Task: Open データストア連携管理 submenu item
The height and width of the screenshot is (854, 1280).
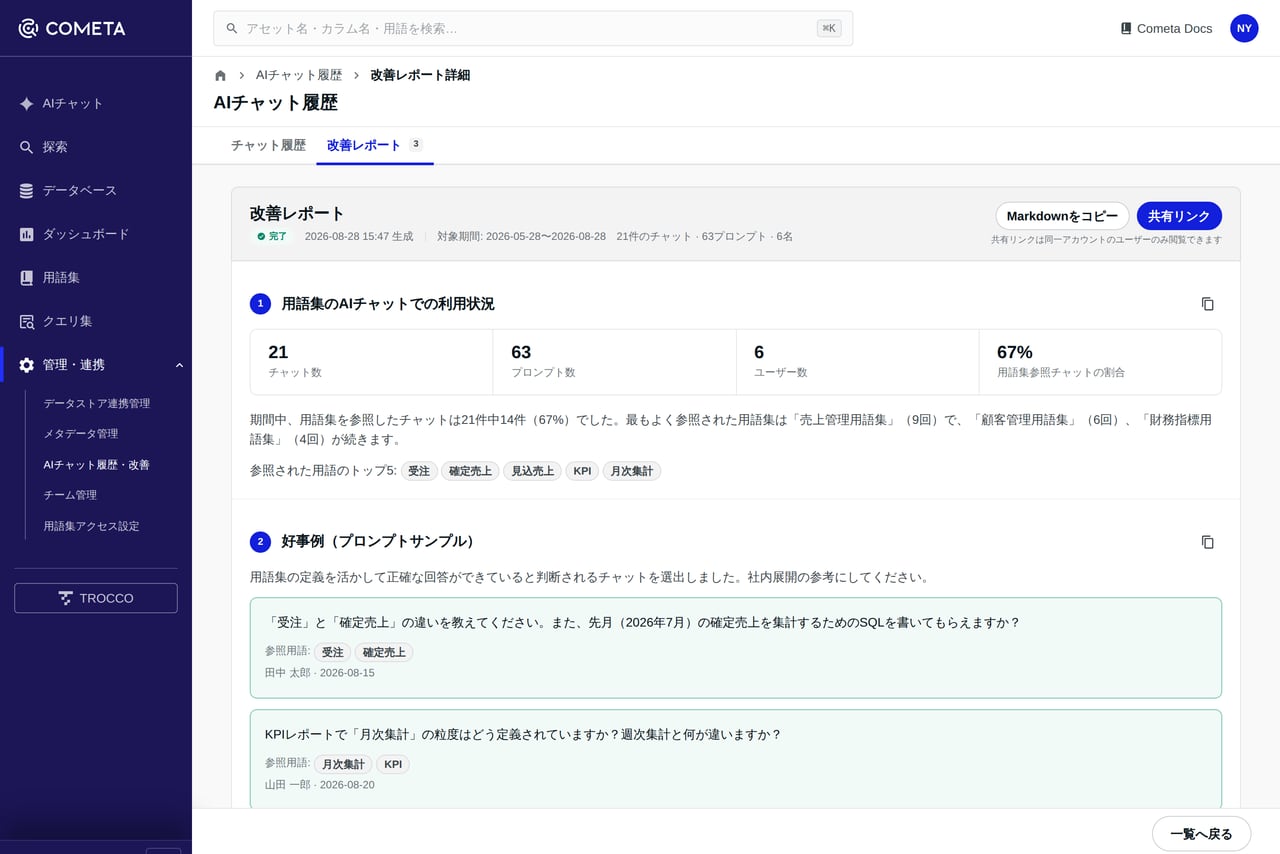Action: (x=97, y=403)
